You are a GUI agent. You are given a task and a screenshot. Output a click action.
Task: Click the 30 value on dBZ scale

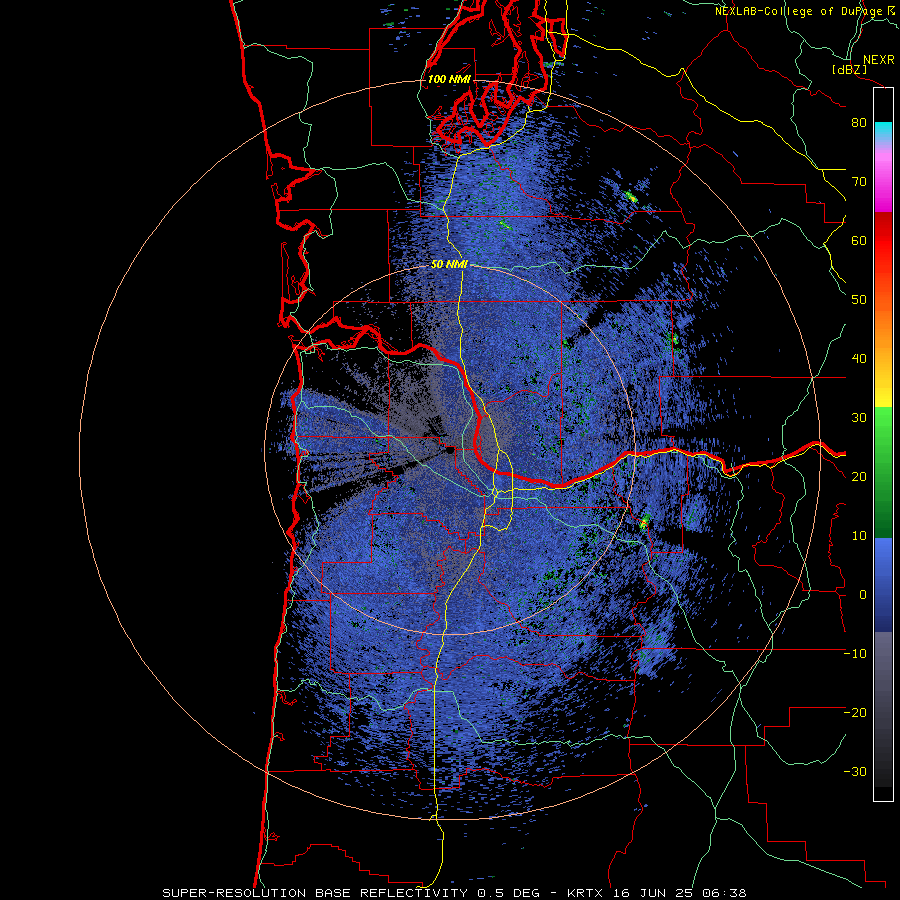coord(859,417)
